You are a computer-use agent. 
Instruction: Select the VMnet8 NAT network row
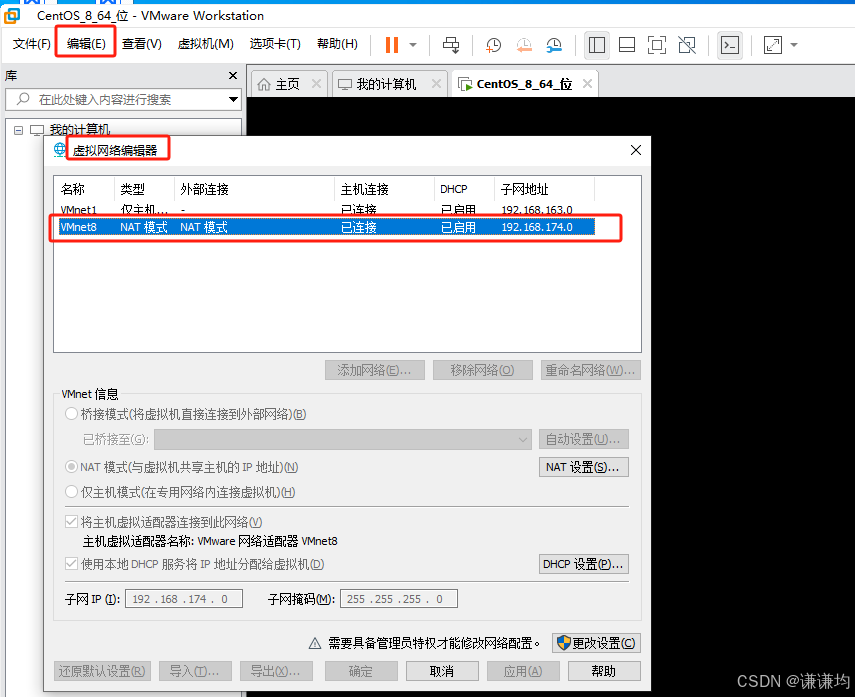[x=327, y=227]
